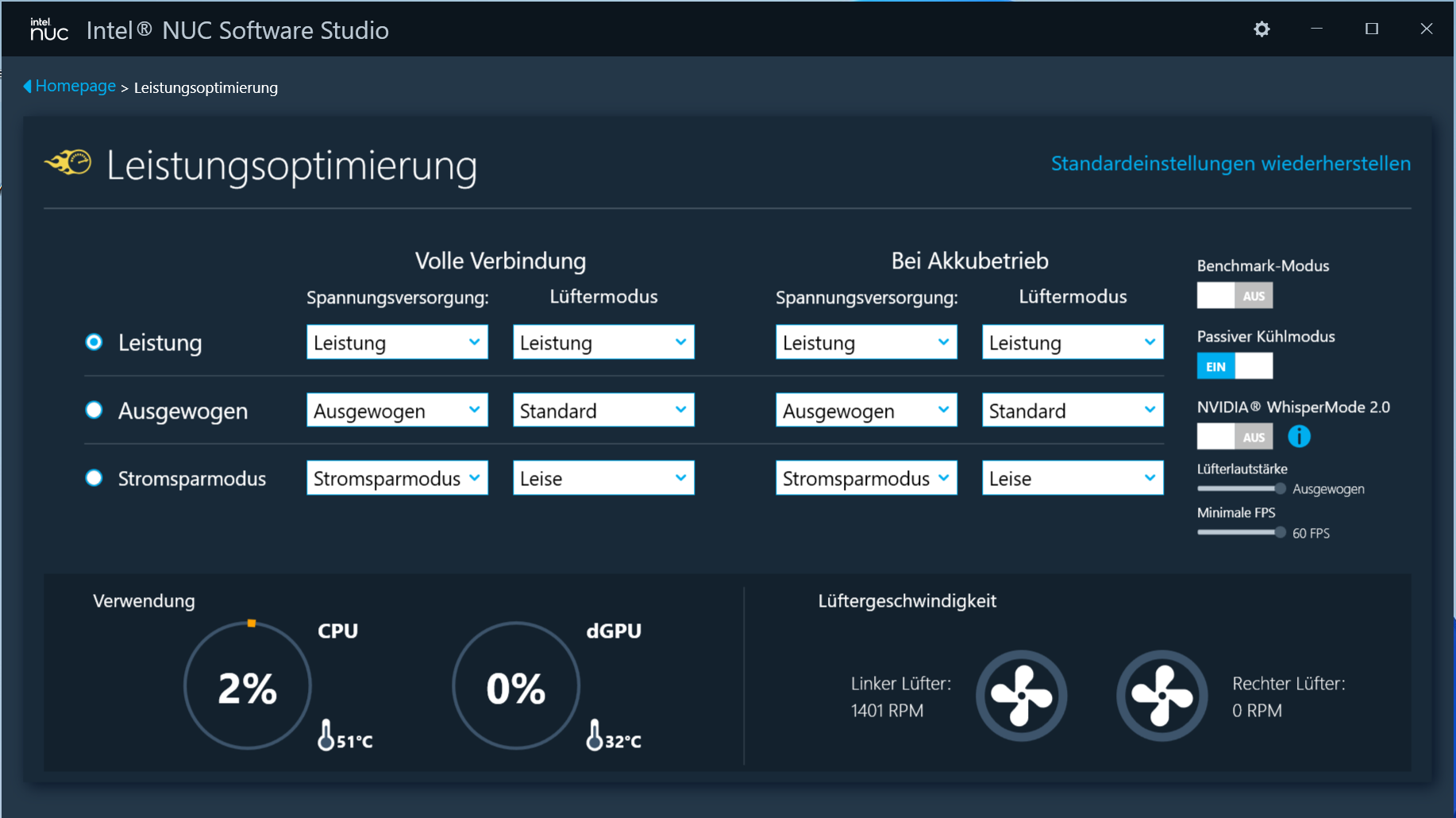Open Volle Verbindung Stromsparmodus power dropdown
1456x818 pixels.
coord(397,478)
